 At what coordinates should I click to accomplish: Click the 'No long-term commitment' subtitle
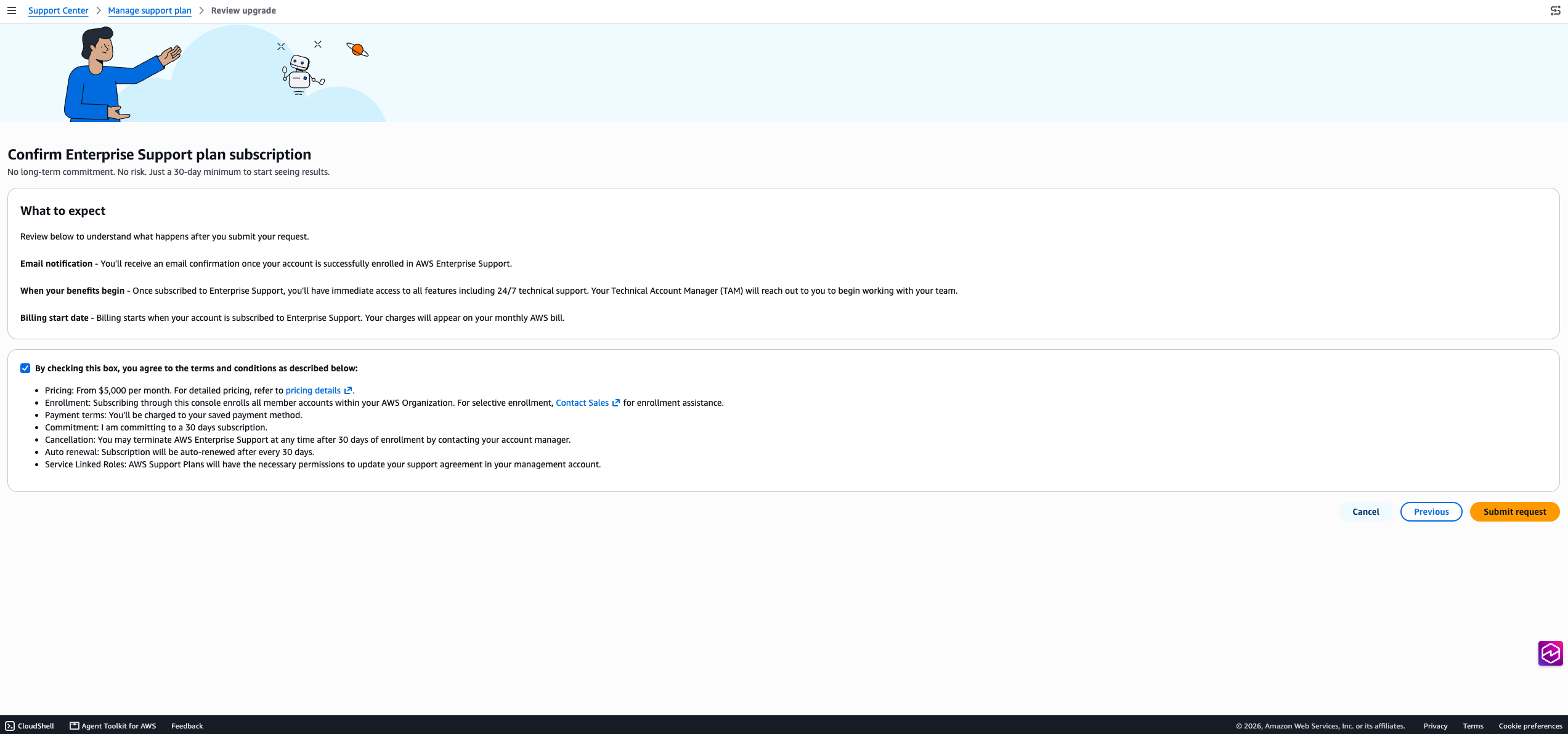(168, 172)
